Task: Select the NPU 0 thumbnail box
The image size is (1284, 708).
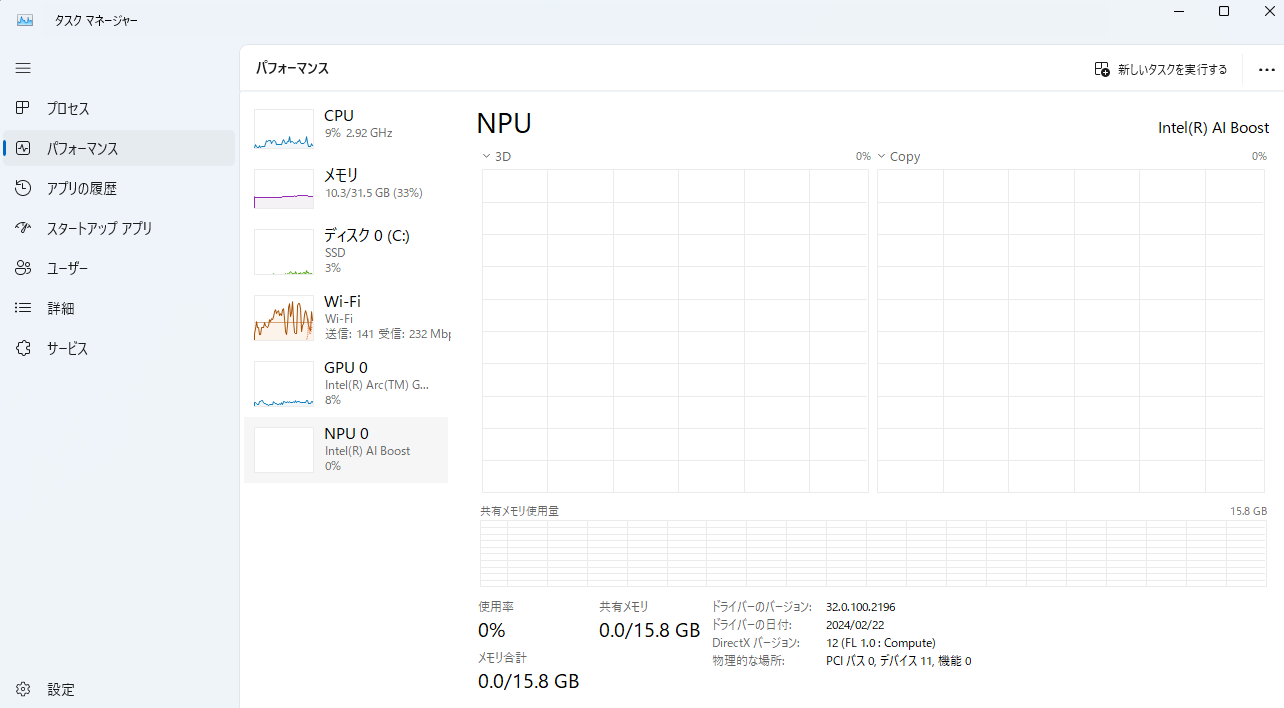Action: (x=284, y=450)
